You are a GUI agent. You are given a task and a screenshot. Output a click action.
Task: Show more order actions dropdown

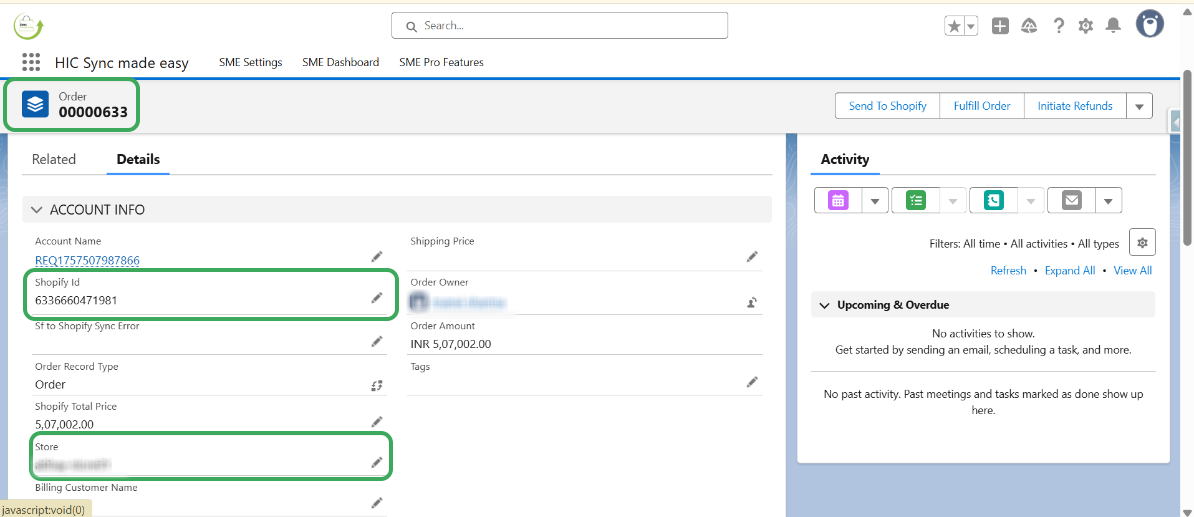click(x=1139, y=106)
